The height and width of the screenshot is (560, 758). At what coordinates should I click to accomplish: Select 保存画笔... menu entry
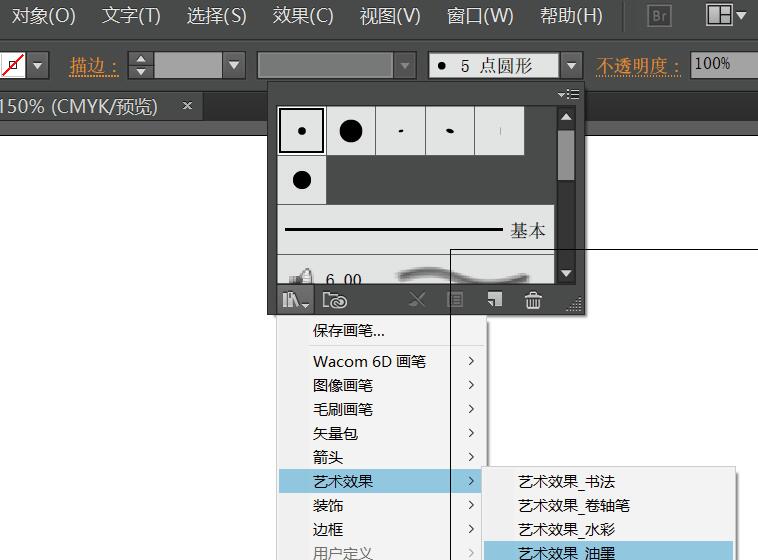click(x=348, y=331)
